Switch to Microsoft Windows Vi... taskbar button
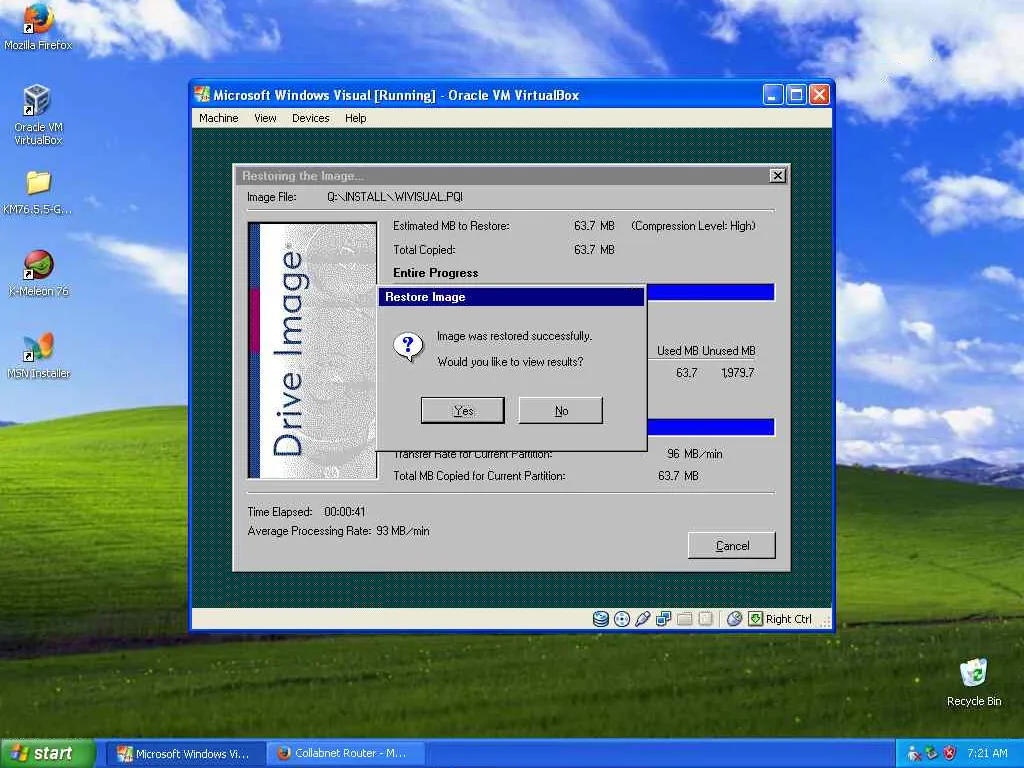 coord(185,754)
